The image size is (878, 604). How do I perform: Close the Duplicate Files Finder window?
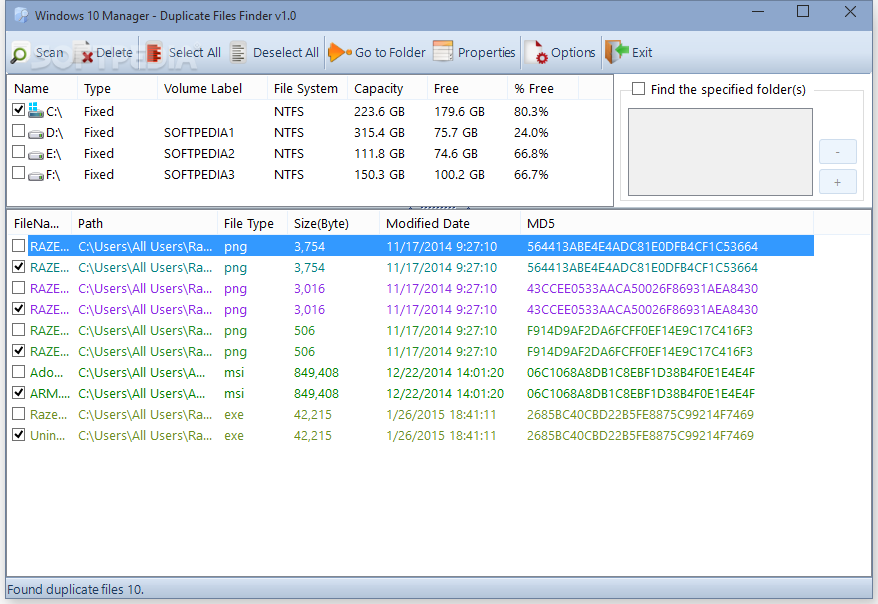850,12
